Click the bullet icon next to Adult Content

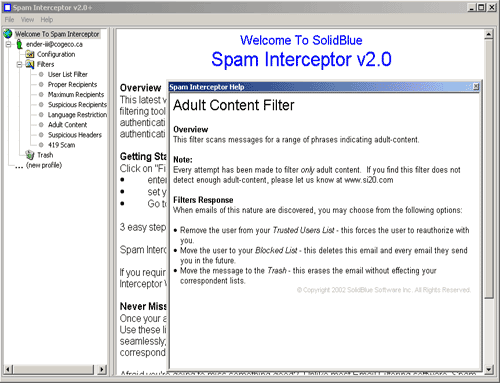tap(41, 125)
